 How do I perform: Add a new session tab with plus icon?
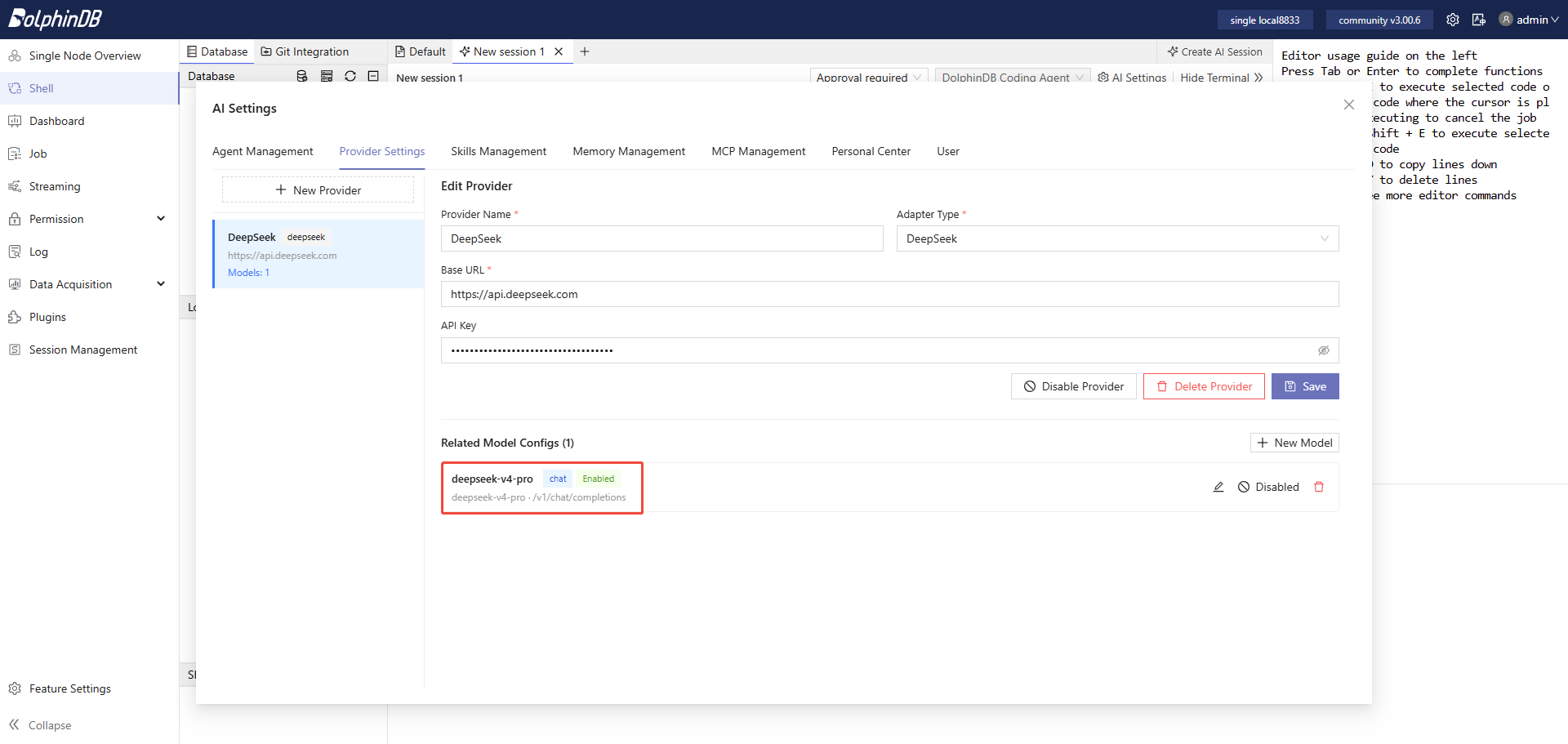click(x=585, y=51)
